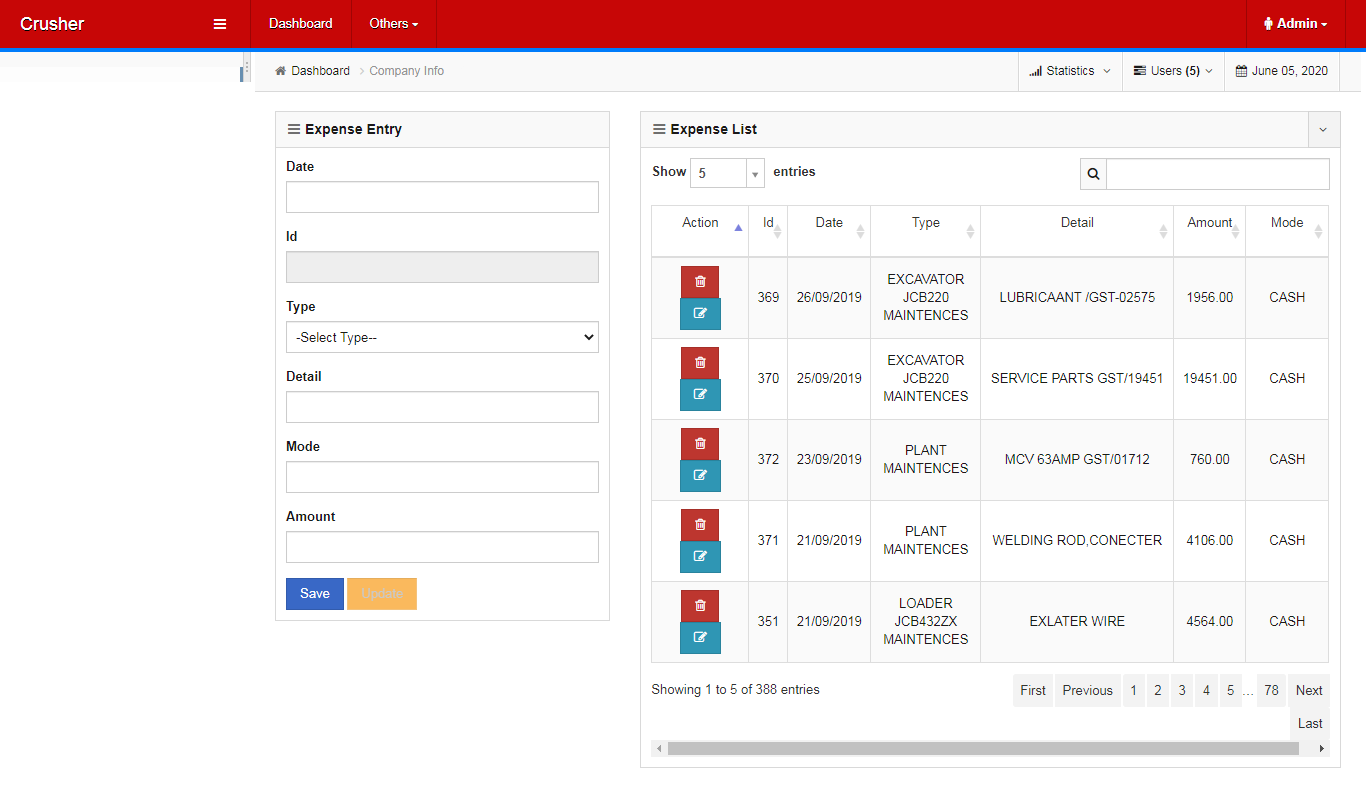This screenshot has width=1366, height=793.
Task: Click the Dashboard breadcrumb link
Action: pyautogui.click(x=321, y=71)
